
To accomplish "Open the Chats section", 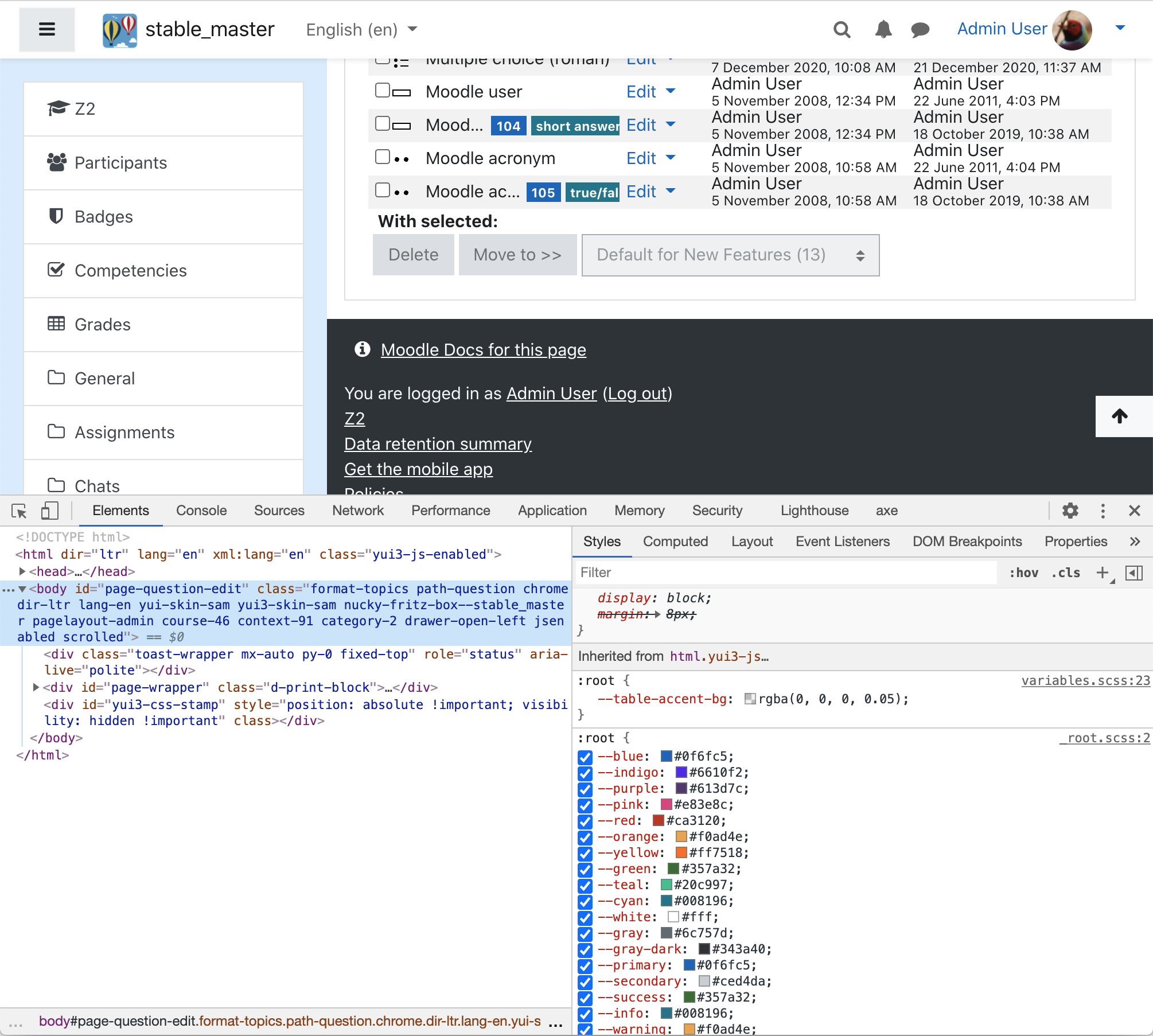I will (x=163, y=479).
